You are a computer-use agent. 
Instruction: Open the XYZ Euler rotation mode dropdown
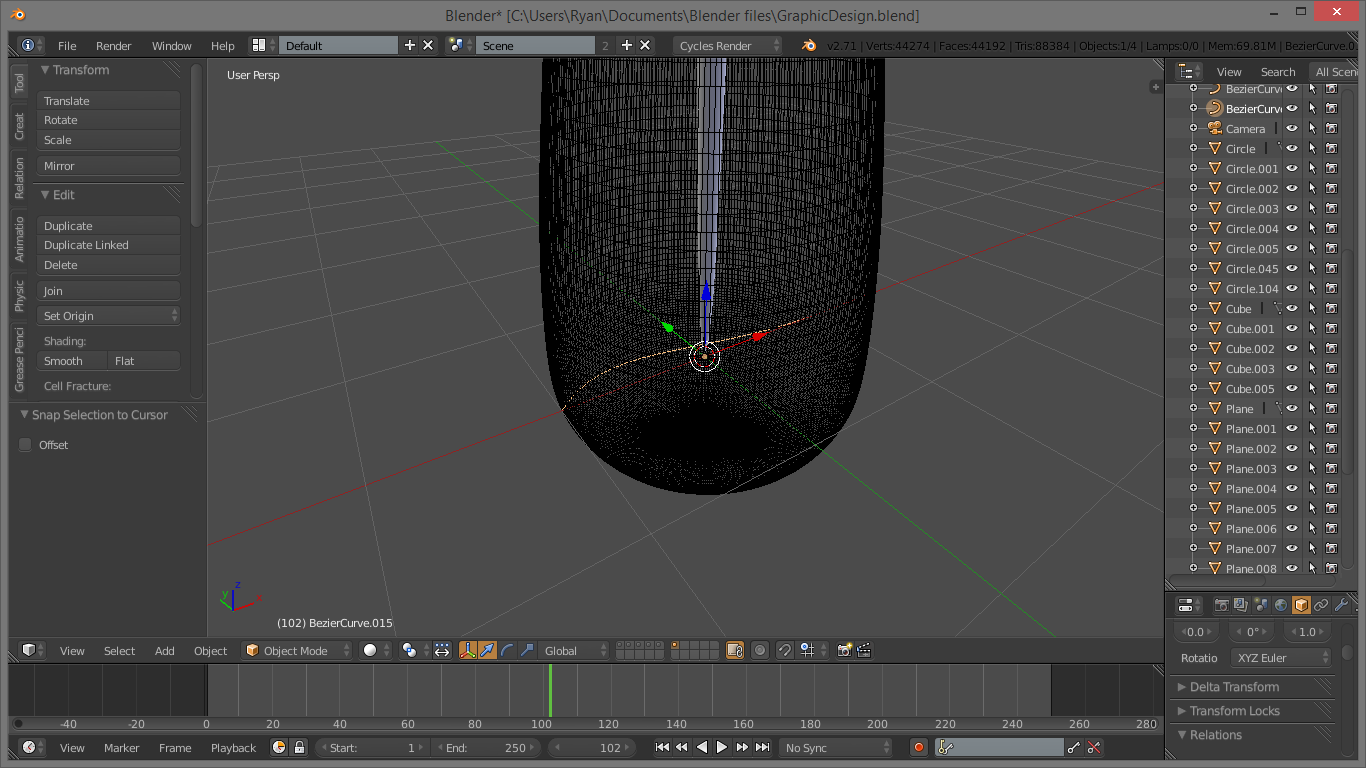[x=1282, y=658]
